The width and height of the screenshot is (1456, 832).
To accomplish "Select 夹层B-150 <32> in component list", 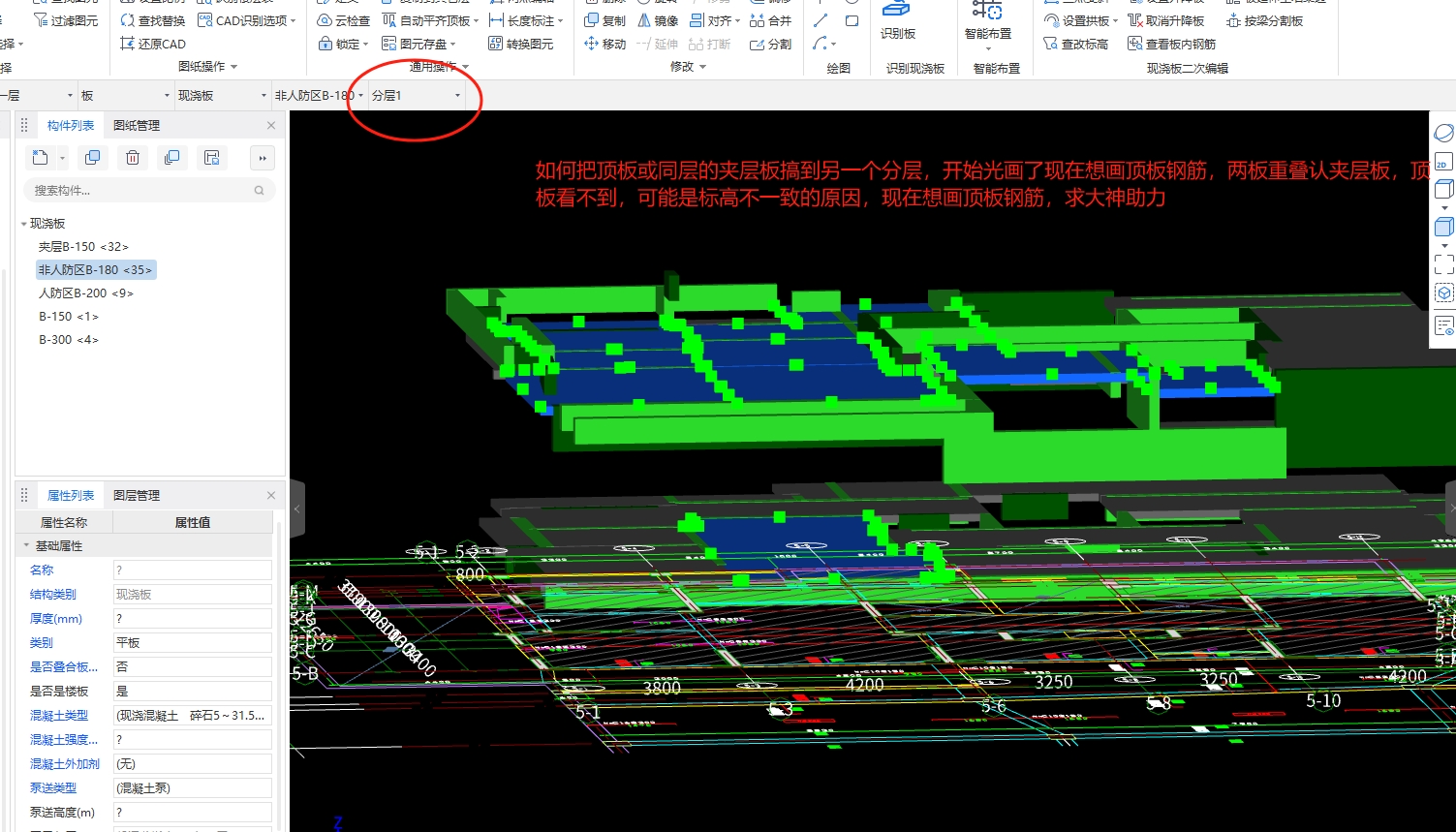I will click(x=83, y=247).
